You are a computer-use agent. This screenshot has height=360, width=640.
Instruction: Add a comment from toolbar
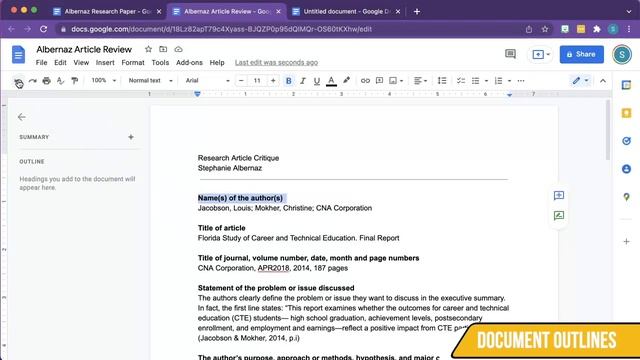click(x=379, y=81)
